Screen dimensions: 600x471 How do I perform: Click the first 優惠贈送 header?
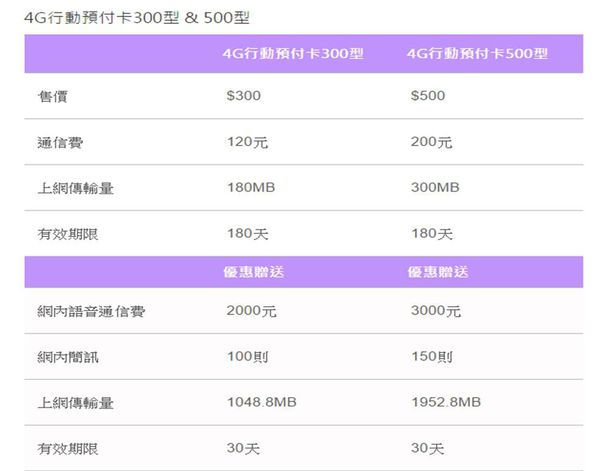[x=254, y=272]
